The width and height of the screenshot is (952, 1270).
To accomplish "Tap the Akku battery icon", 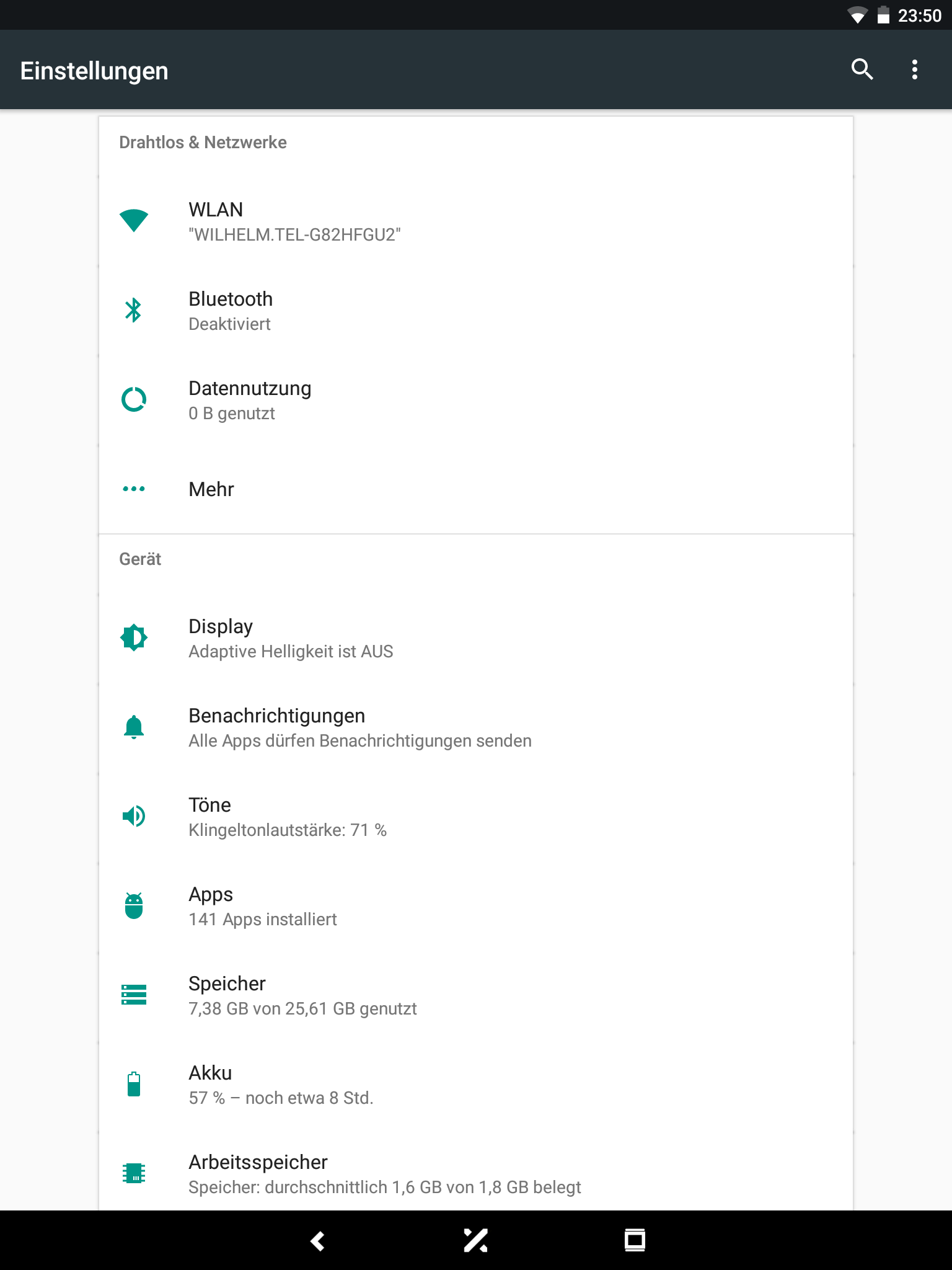I will [x=134, y=1084].
